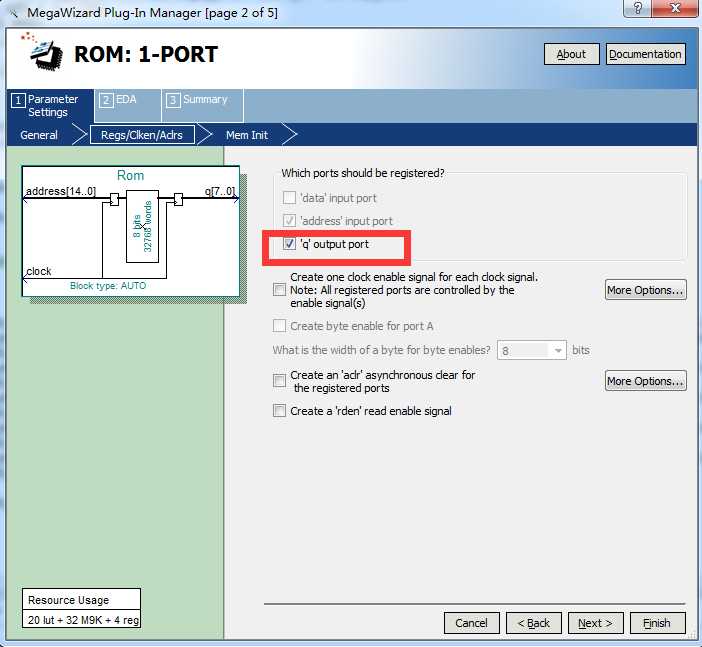The height and width of the screenshot is (647, 702).
Task: Click the 'Which ports should be registered?' label
Action: tap(363, 173)
